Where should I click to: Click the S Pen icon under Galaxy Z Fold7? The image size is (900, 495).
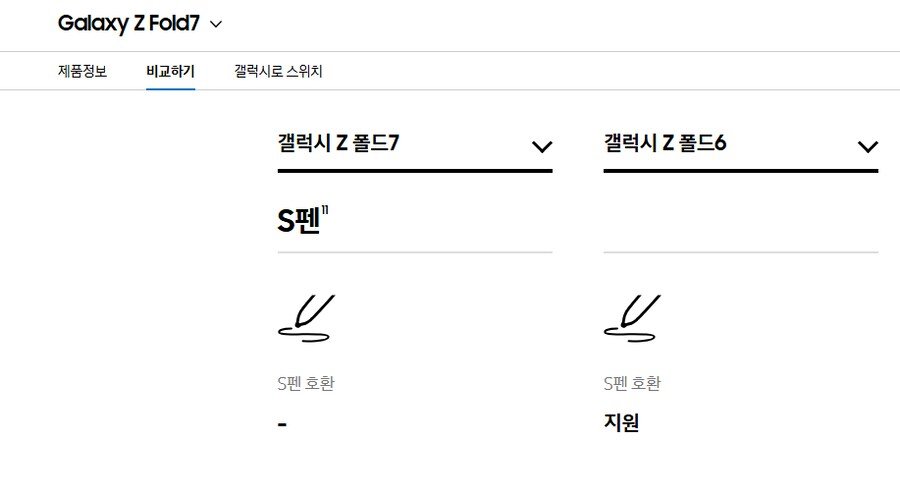[307, 319]
